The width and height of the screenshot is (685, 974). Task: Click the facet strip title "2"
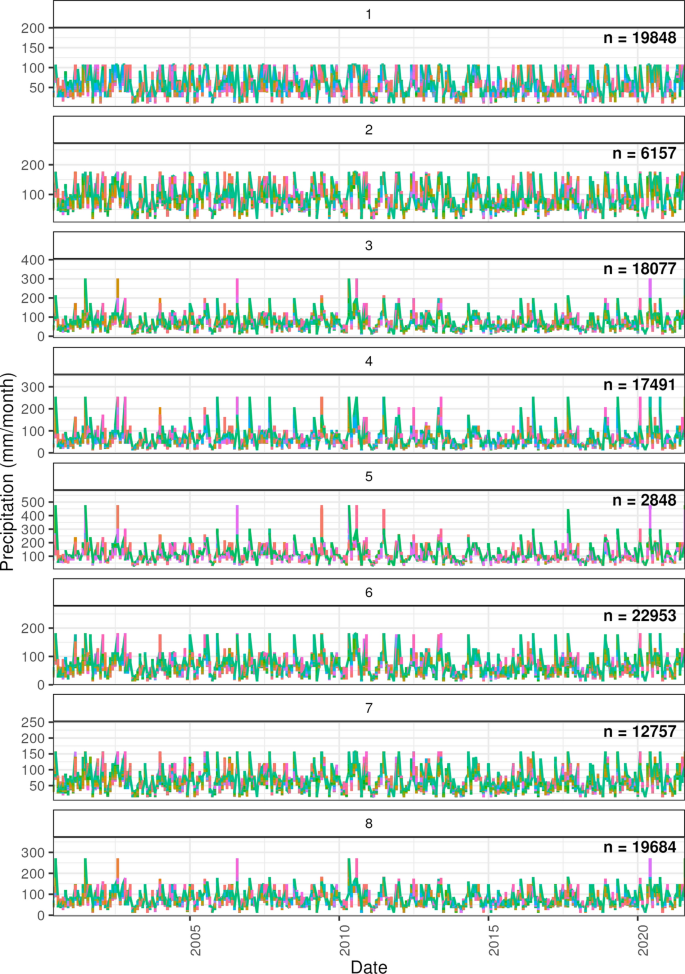click(x=369, y=130)
